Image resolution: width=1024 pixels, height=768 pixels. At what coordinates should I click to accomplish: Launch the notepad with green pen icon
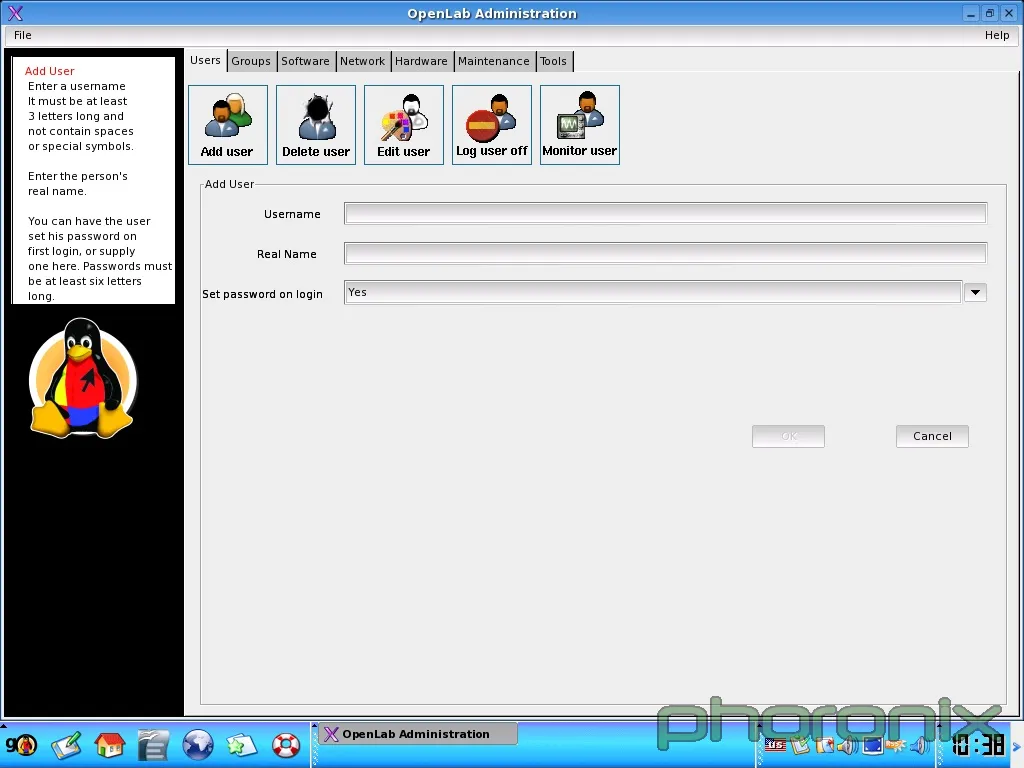click(66, 745)
